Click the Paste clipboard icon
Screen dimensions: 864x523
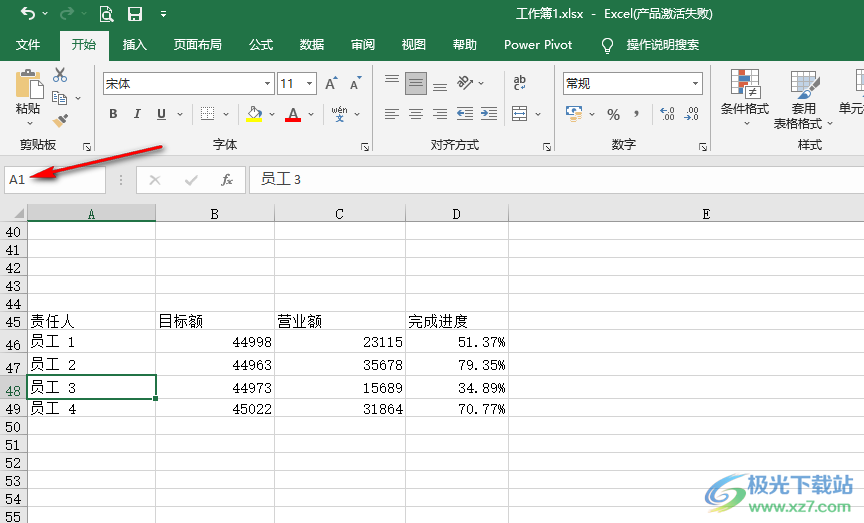[29, 84]
